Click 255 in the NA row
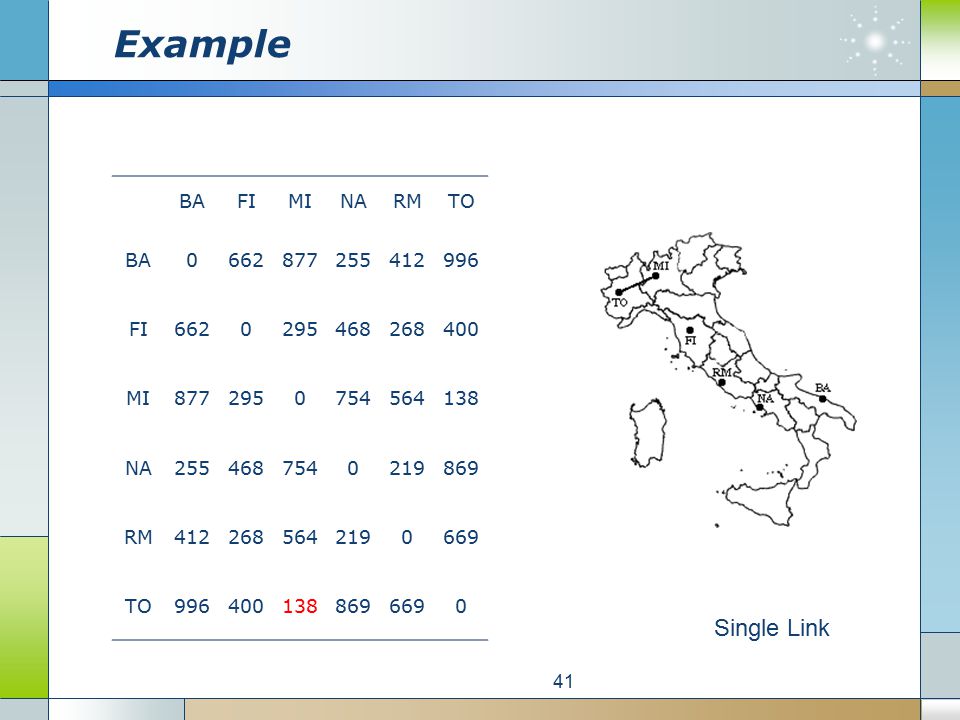 (192, 468)
